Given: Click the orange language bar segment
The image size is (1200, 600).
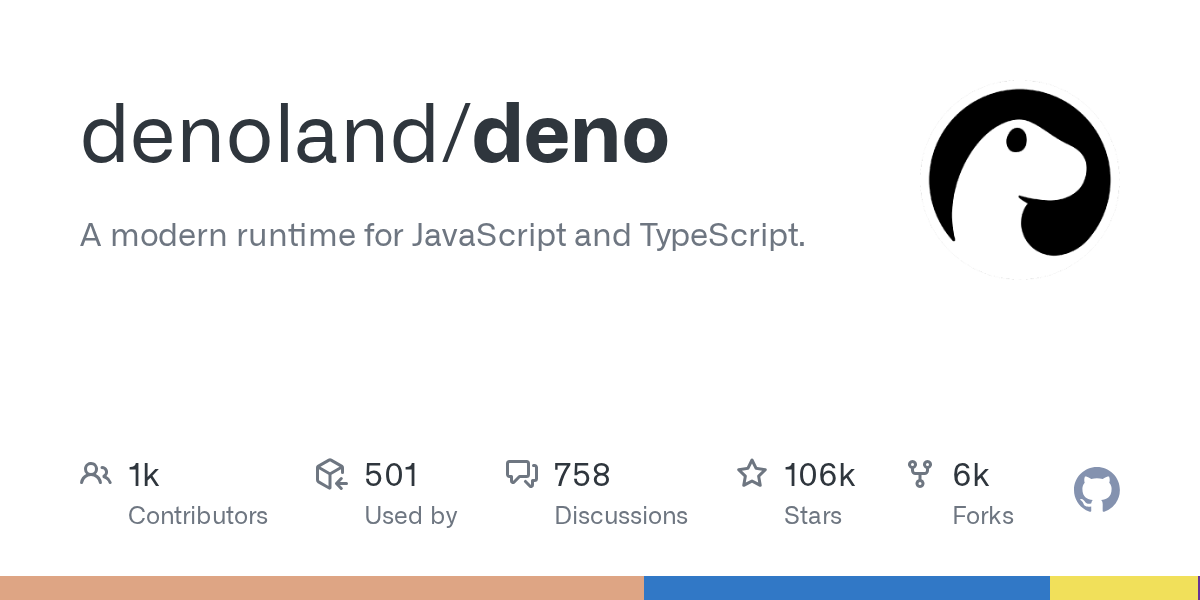Looking at the screenshot, I should pyautogui.click(x=322, y=588).
